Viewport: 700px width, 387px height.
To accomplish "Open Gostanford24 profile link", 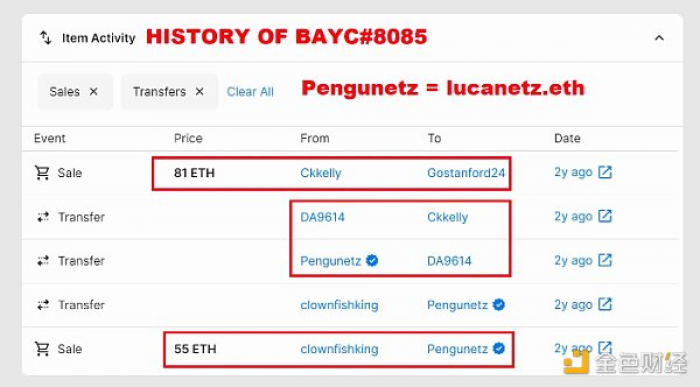I will point(466,173).
